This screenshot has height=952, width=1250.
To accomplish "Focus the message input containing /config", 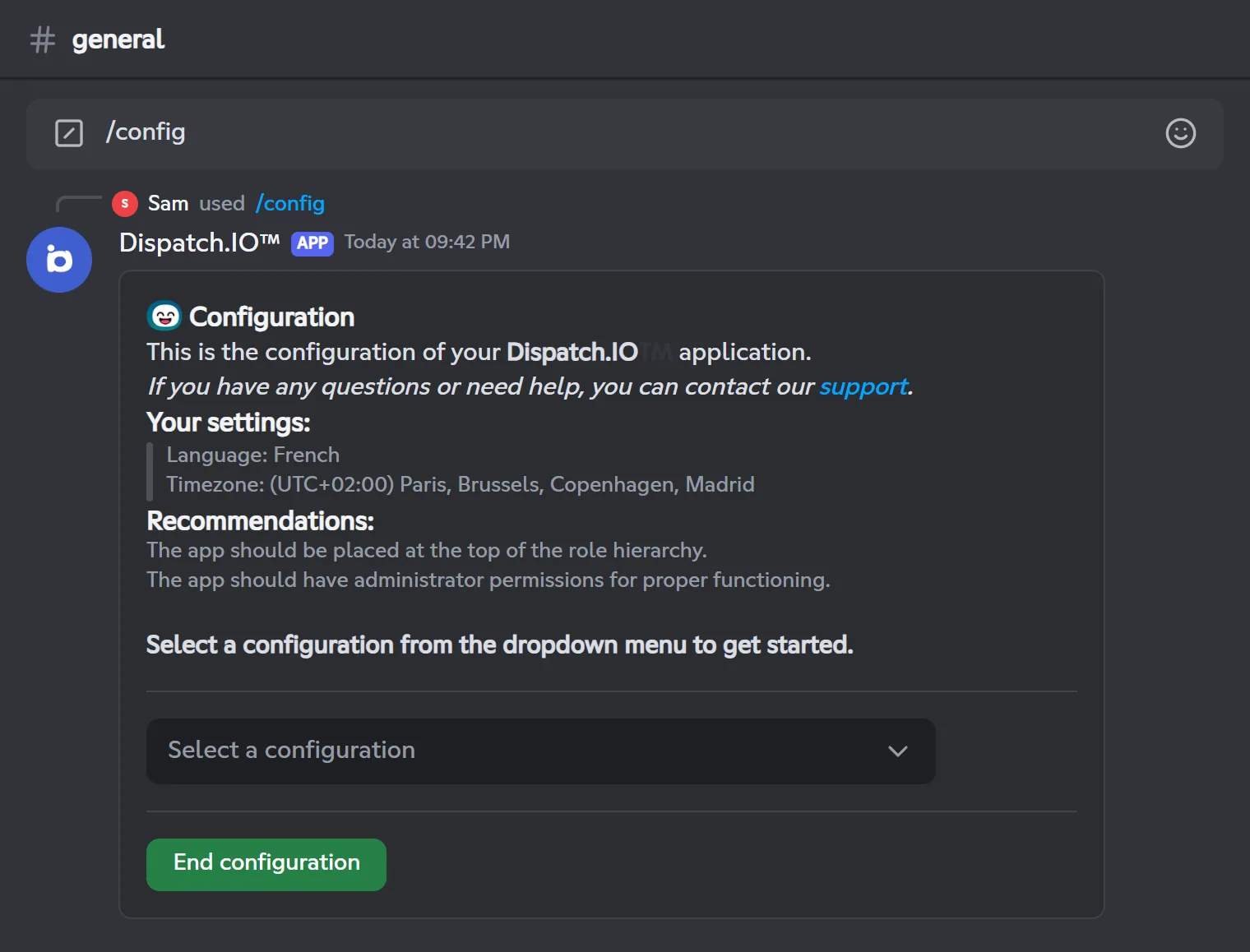I will (625, 133).
